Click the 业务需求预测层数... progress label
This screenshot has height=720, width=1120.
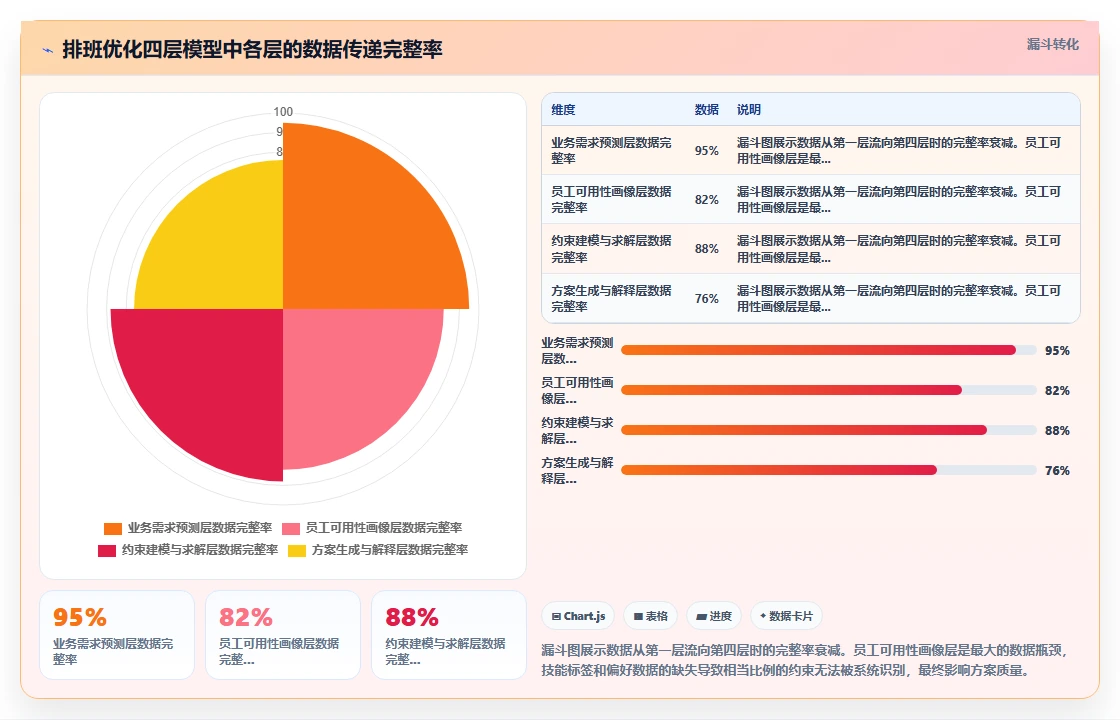[577, 351]
